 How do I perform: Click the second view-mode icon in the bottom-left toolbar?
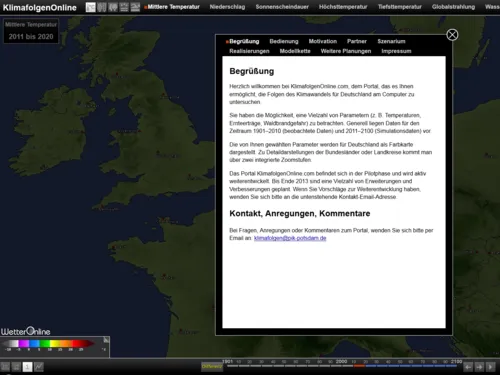(x=16, y=367)
